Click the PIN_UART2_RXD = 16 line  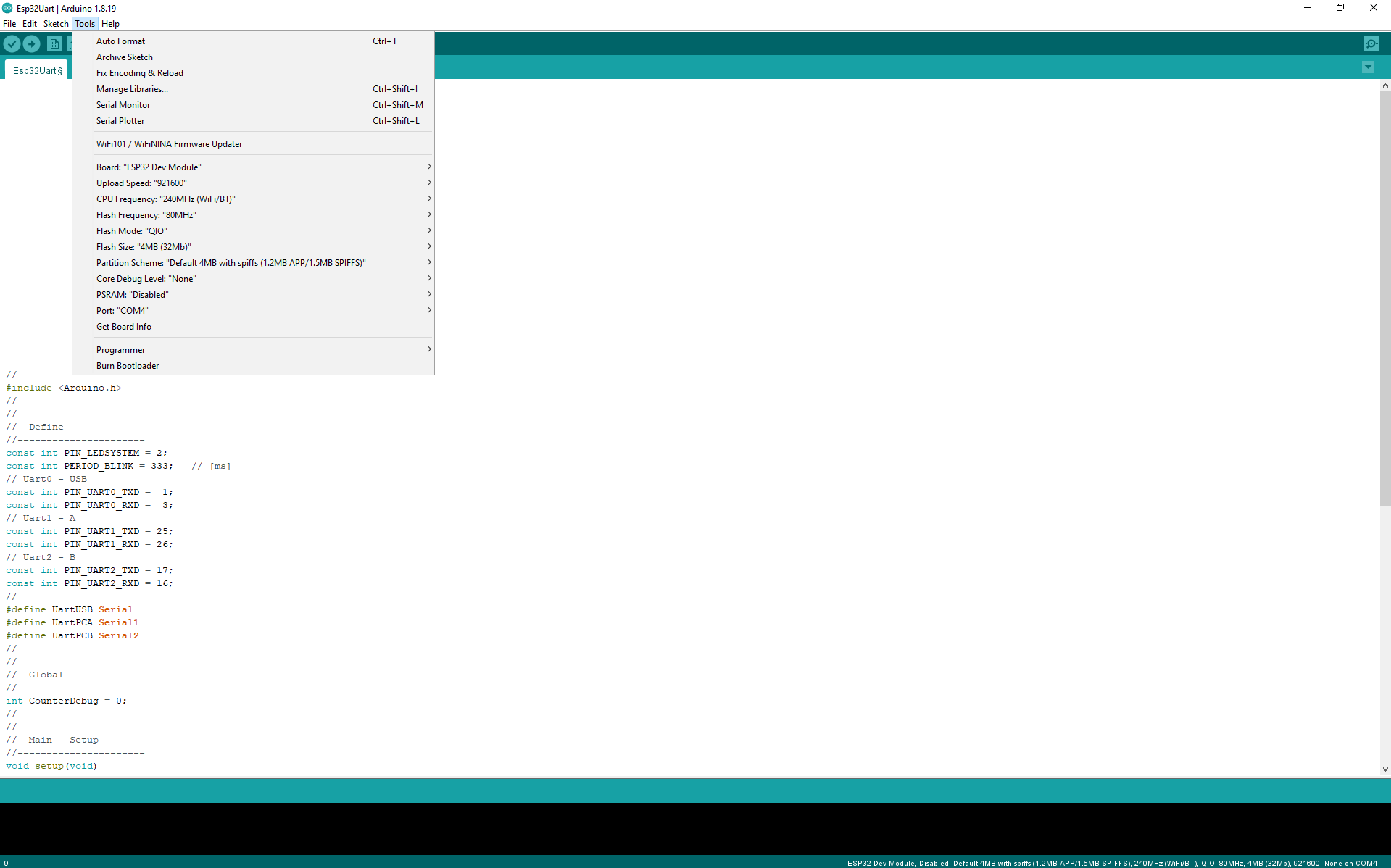(89, 583)
